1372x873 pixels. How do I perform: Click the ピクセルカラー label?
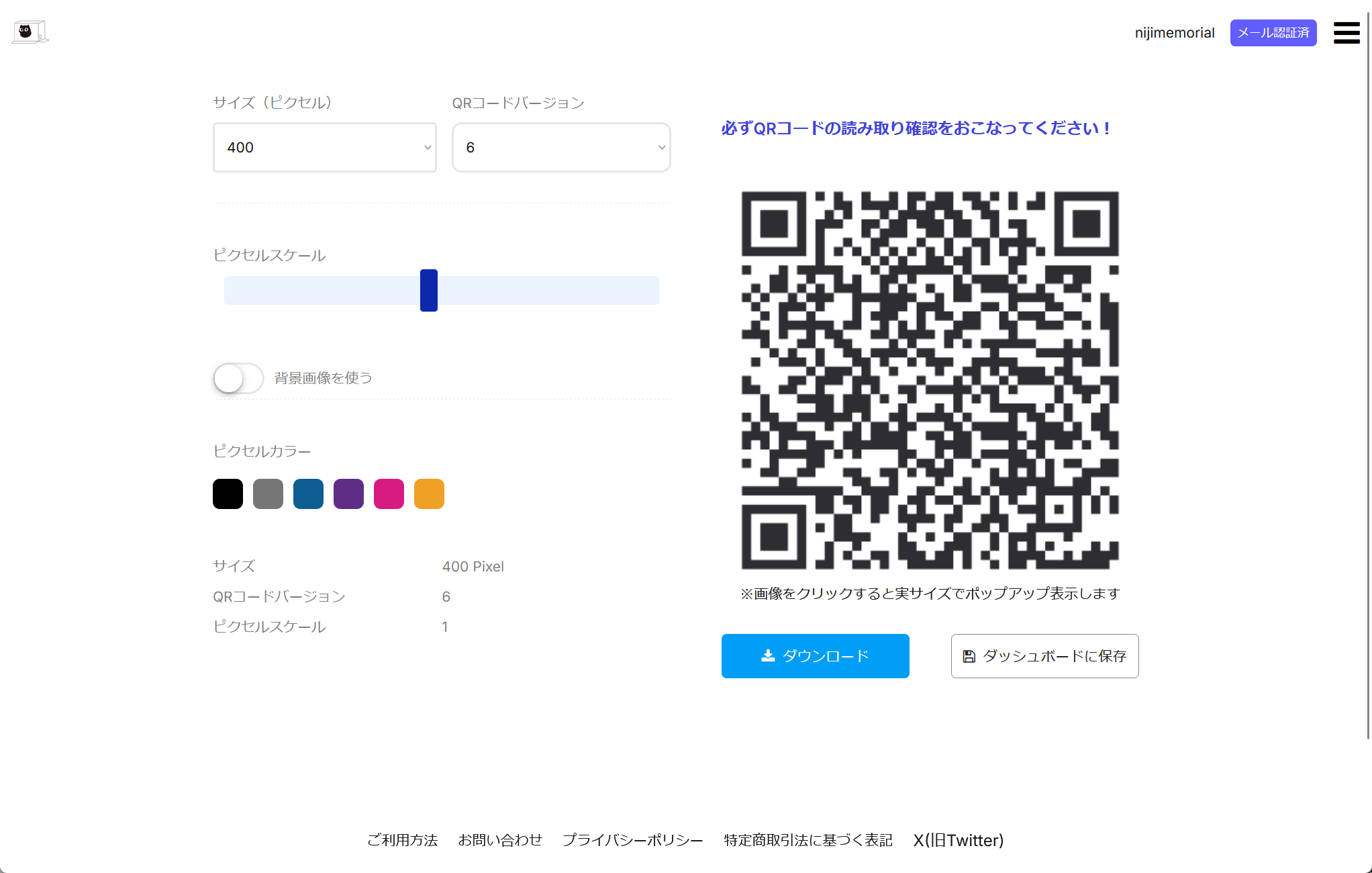tap(262, 451)
